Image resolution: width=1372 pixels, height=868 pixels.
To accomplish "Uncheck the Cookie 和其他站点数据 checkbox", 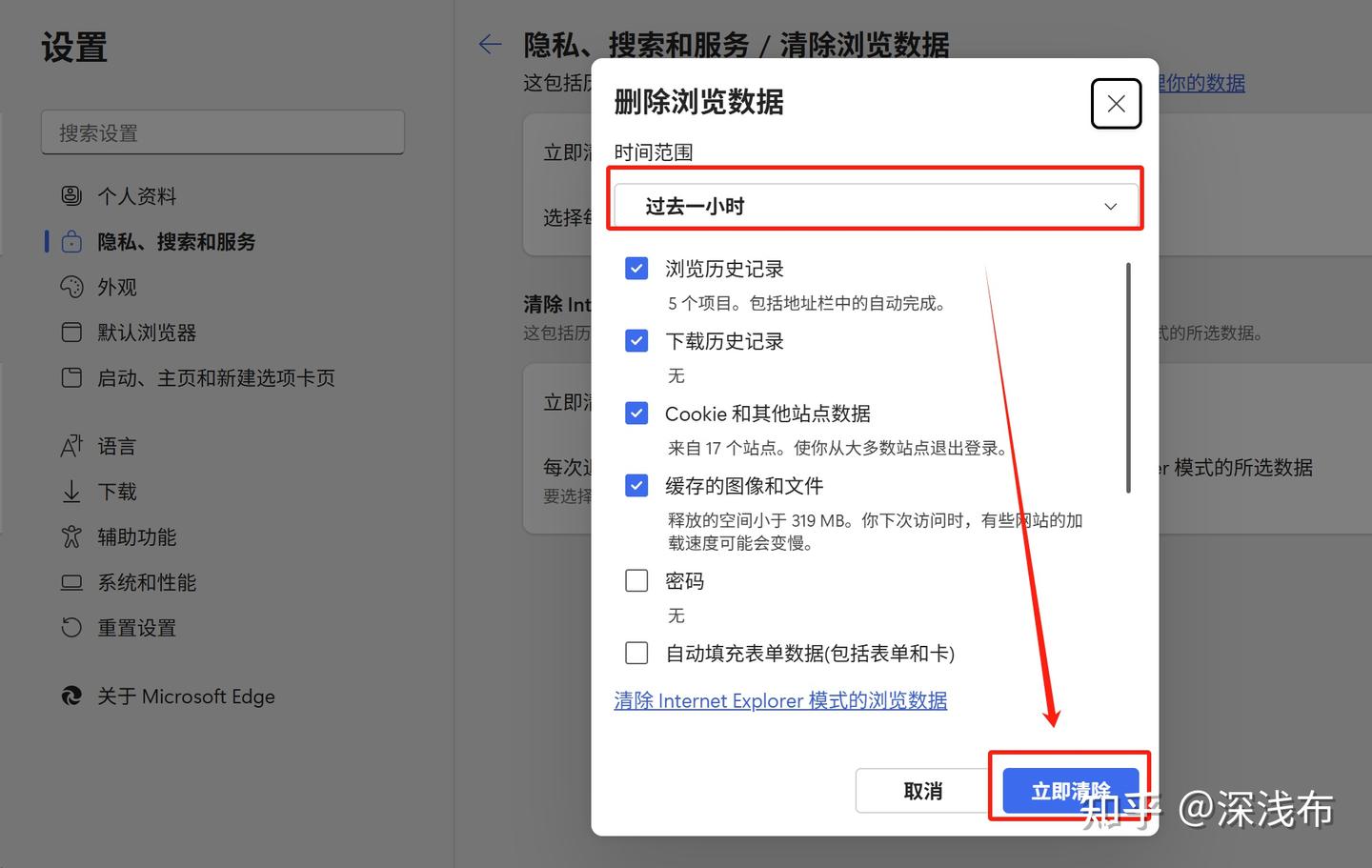I will pyautogui.click(x=636, y=413).
